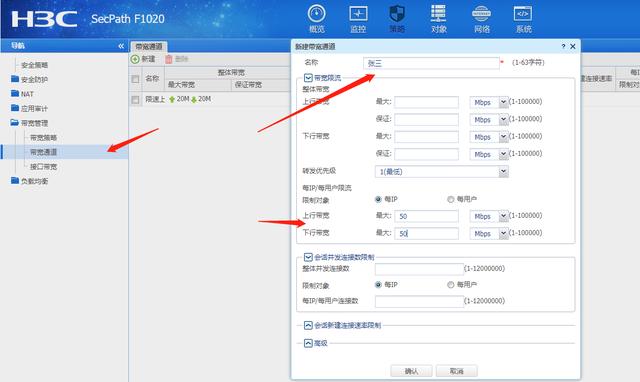Click the 确认 button
The image size is (640, 382).
click(x=411, y=371)
